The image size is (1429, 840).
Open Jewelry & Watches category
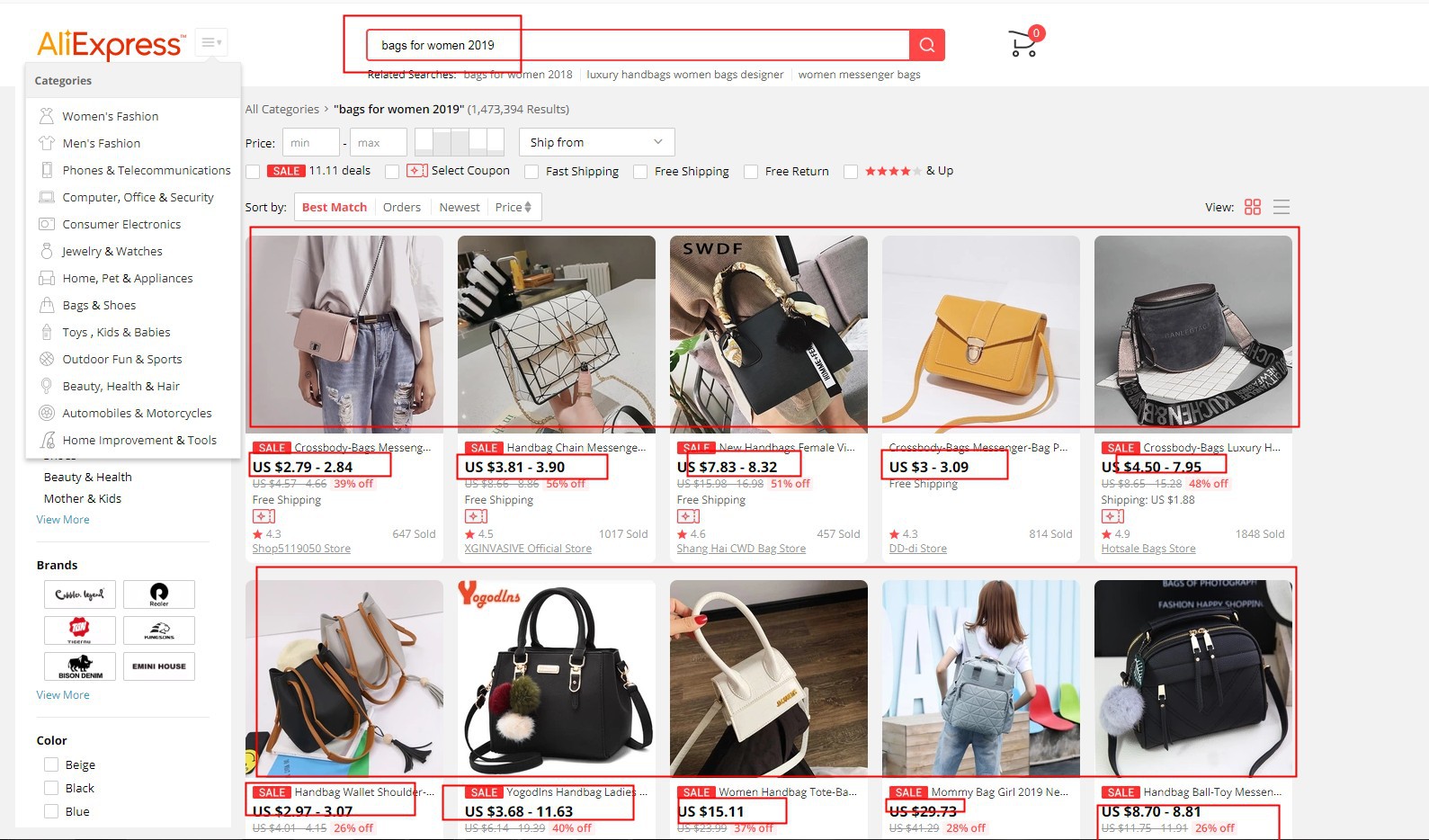(112, 251)
